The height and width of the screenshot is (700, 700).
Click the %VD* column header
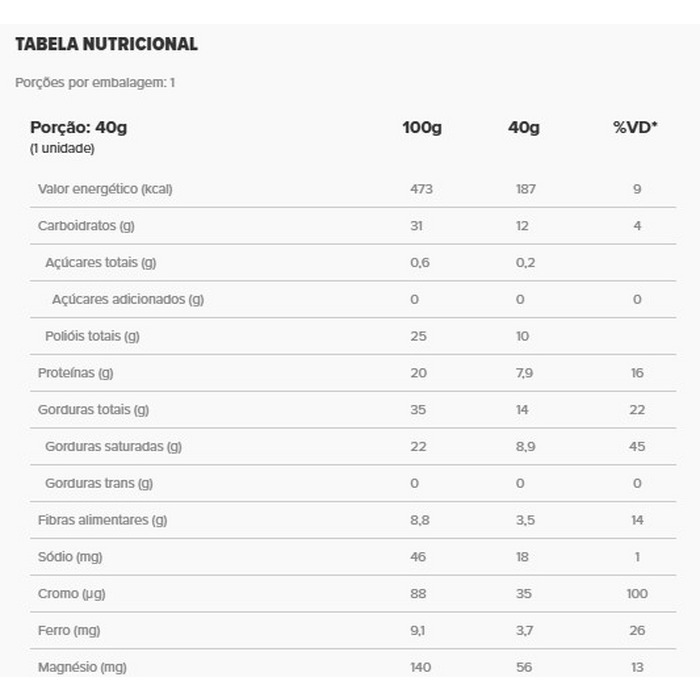click(635, 128)
